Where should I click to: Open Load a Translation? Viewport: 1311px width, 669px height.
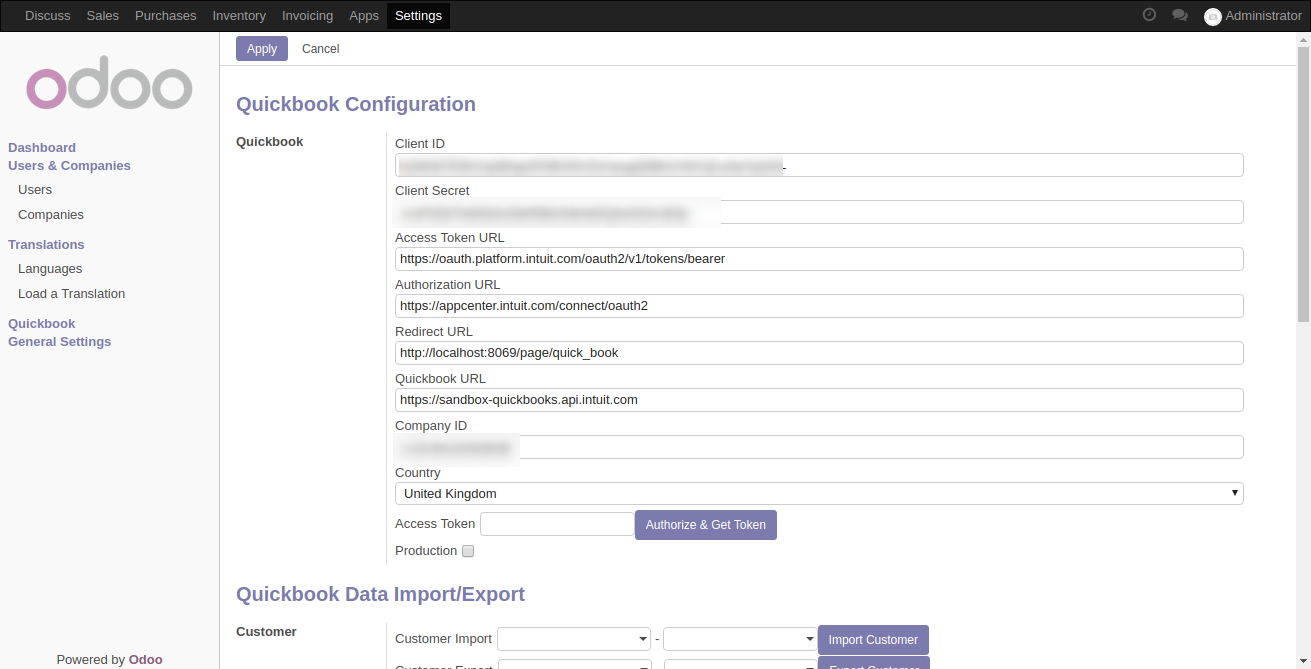coord(72,293)
